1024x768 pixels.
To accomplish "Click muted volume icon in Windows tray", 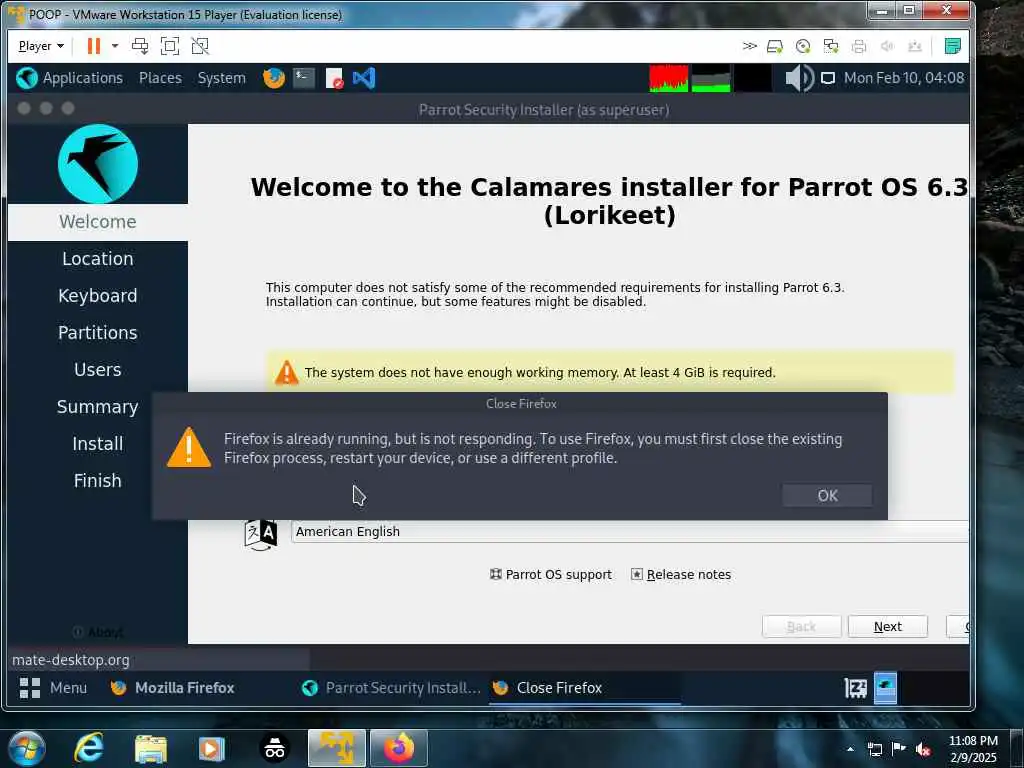I will (923, 749).
